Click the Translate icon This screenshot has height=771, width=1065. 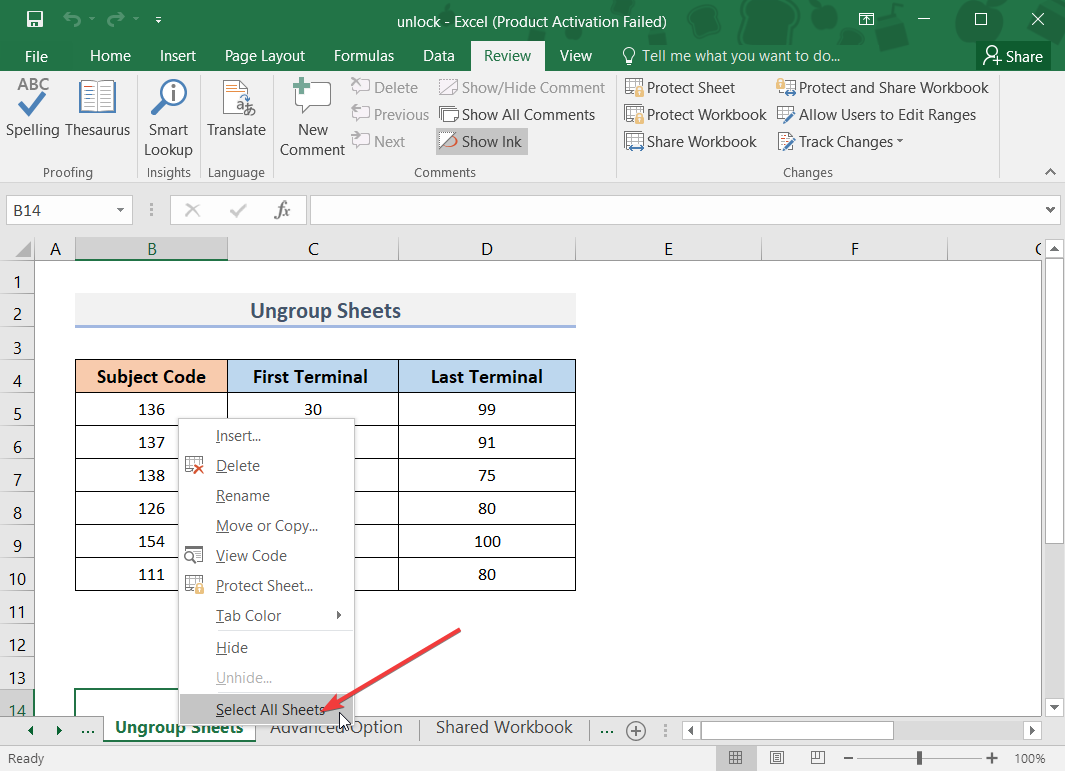[236, 109]
